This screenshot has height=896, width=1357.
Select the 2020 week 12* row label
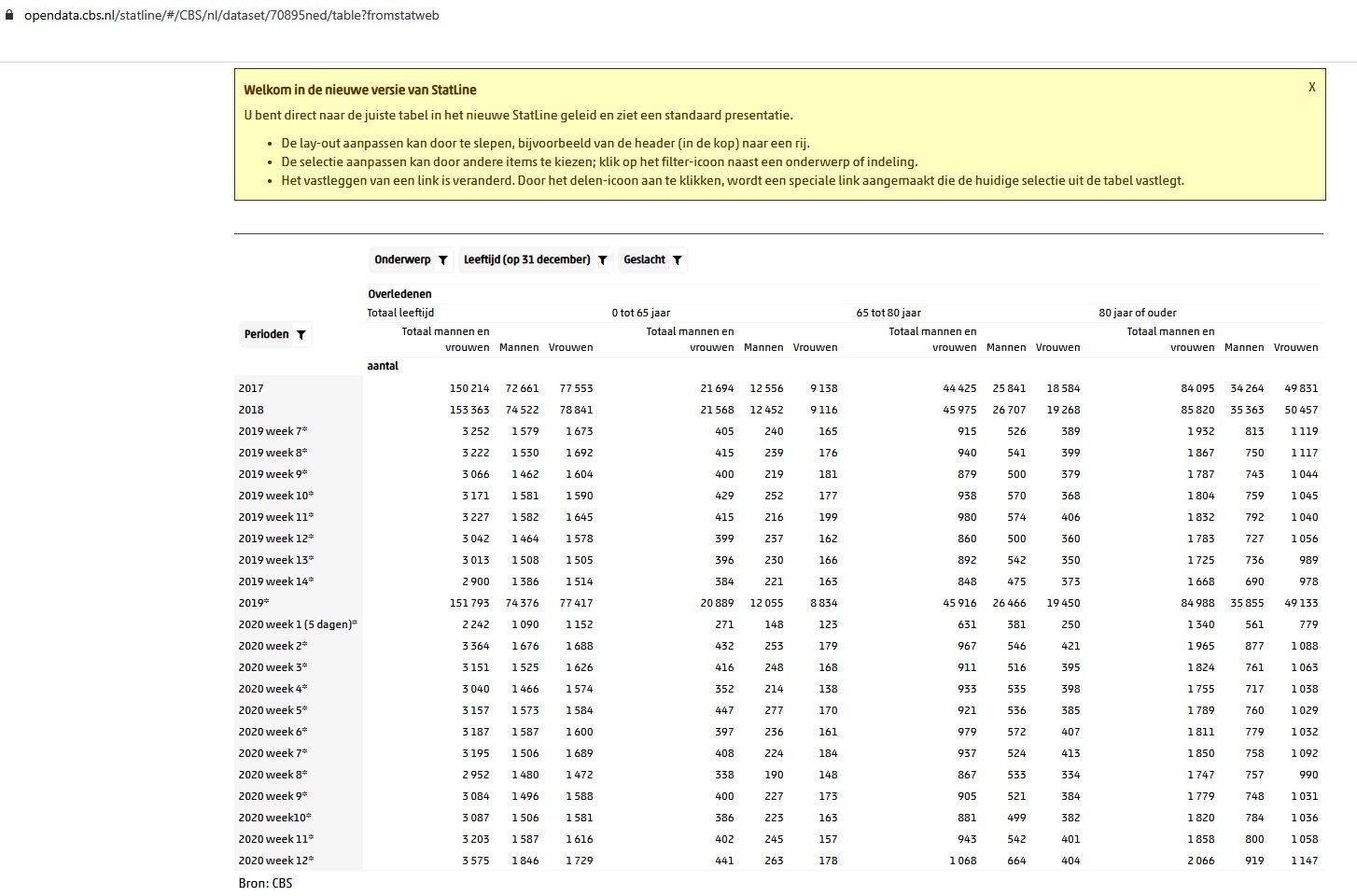pos(276,861)
